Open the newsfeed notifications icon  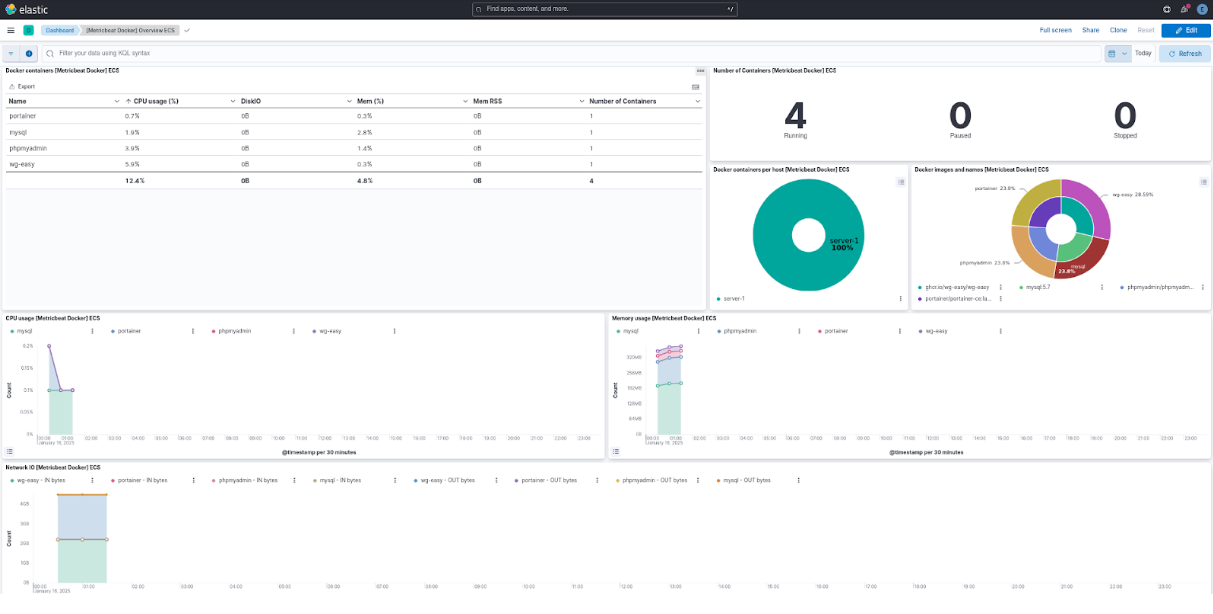tap(1185, 9)
